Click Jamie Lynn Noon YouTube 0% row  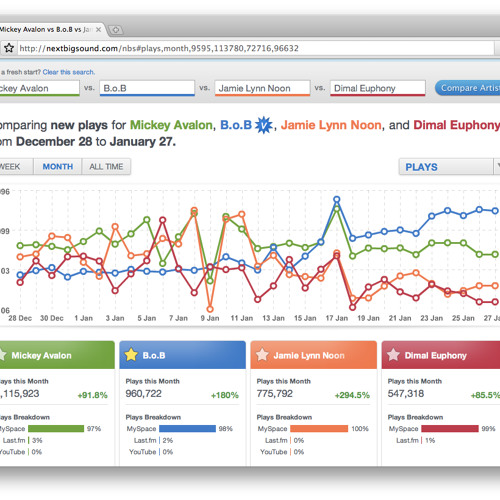click(x=282, y=452)
